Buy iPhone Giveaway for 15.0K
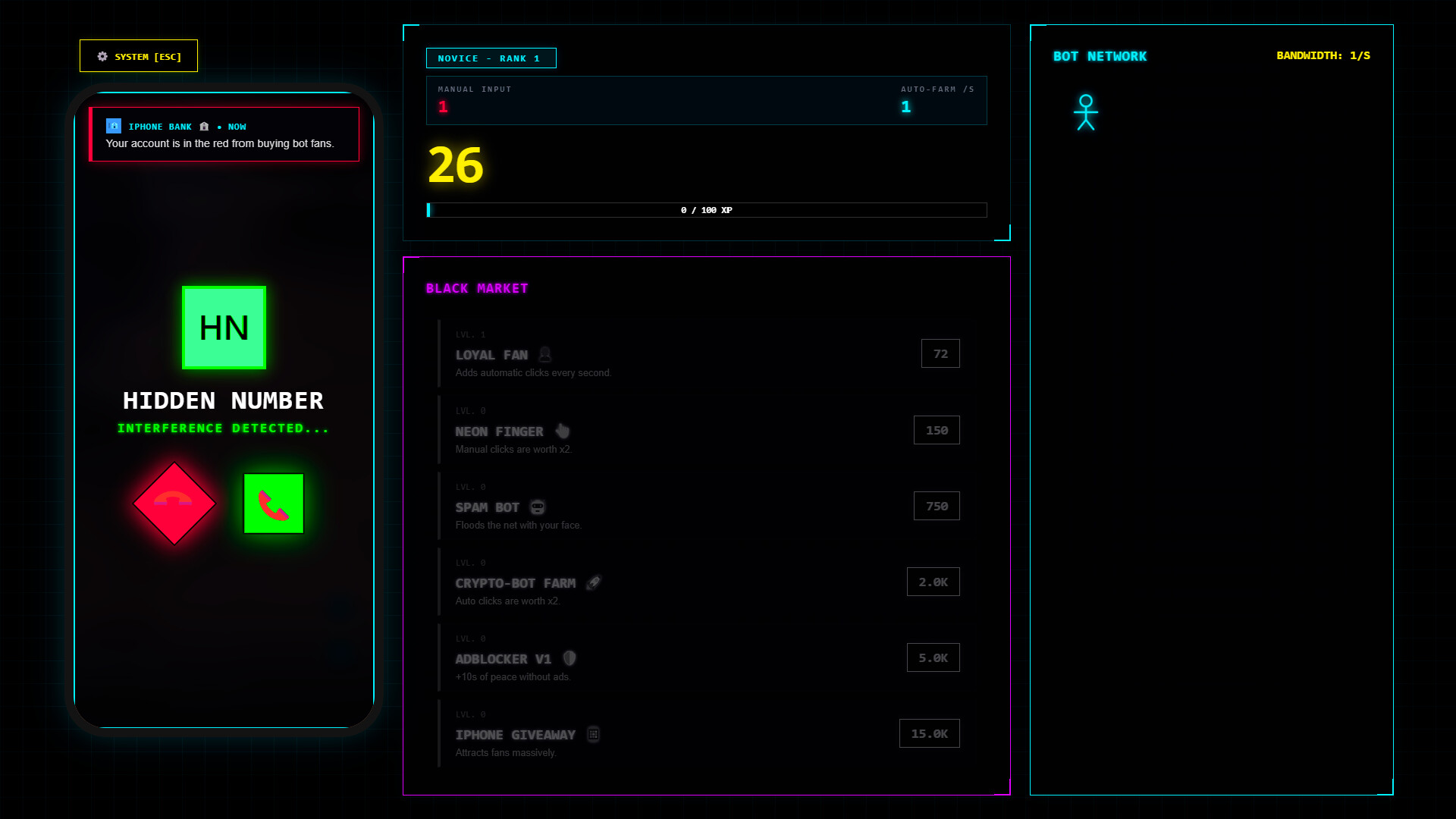The image size is (1456, 819). (929, 733)
